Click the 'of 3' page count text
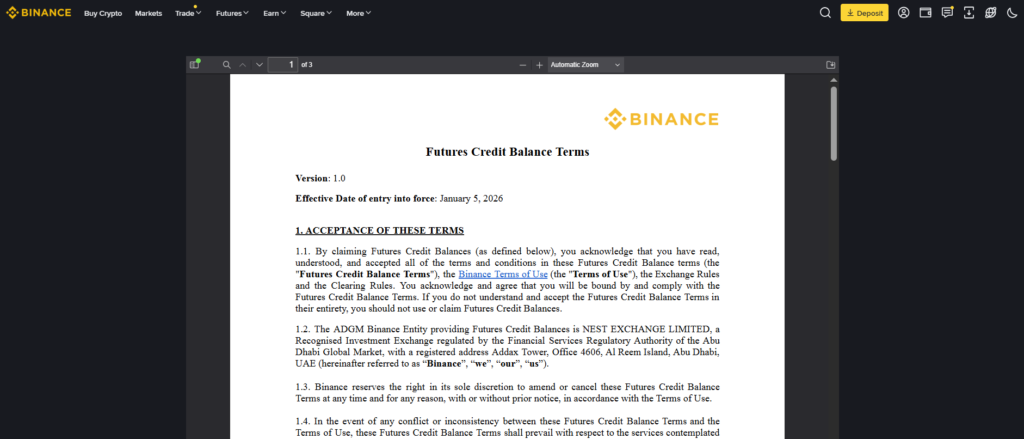 pyautogui.click(x=307, y=65)
